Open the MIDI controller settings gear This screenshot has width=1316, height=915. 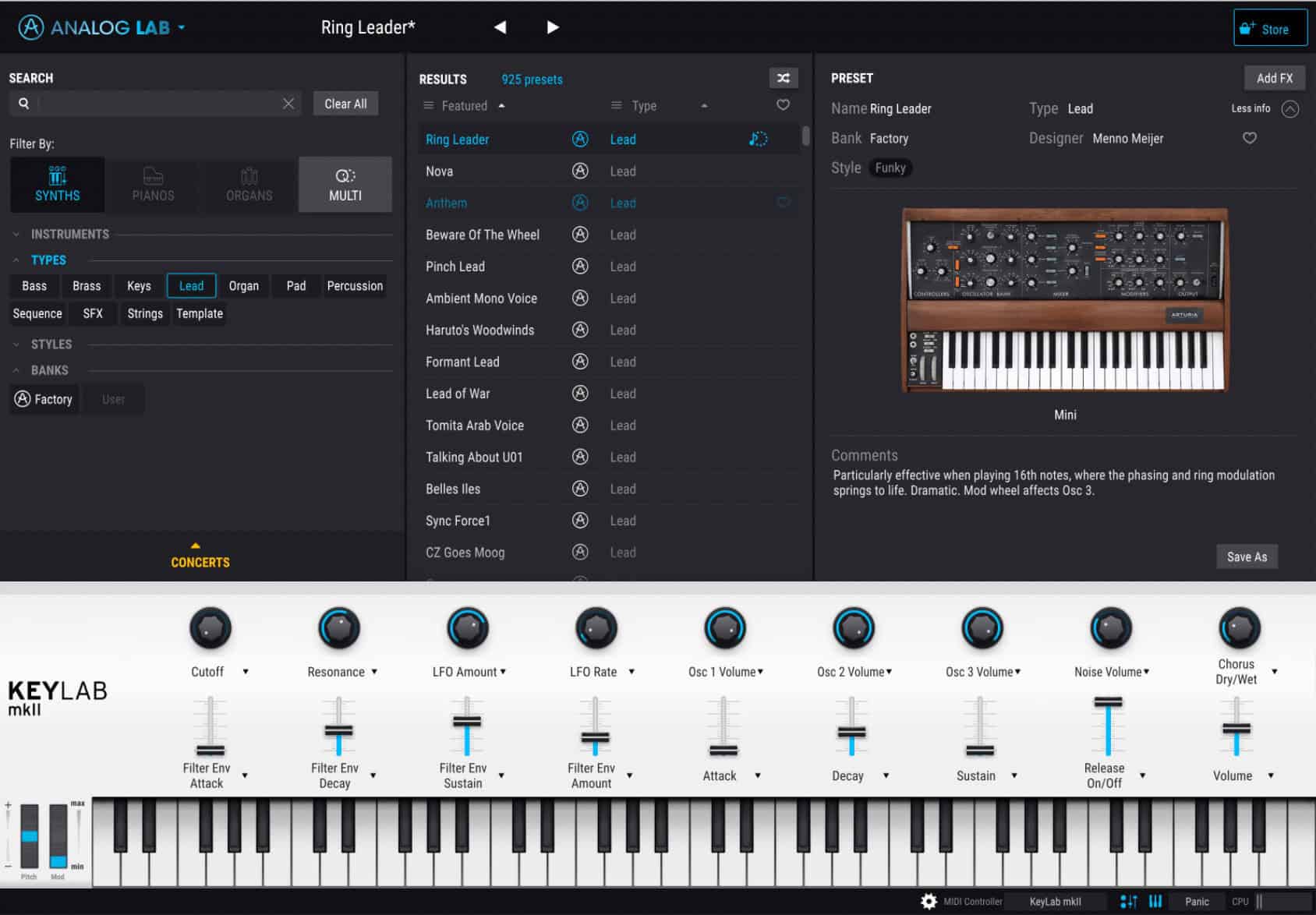pyautogui.click(x=929, y=901)
